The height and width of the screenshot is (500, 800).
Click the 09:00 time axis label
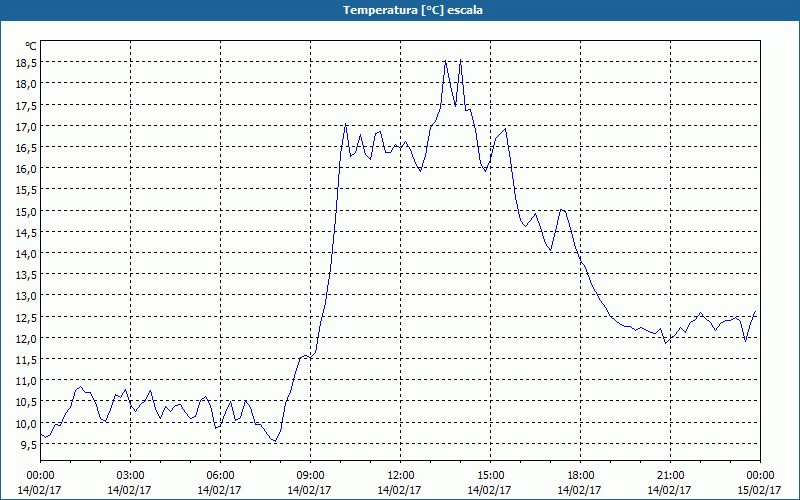(x=310, y=476)
